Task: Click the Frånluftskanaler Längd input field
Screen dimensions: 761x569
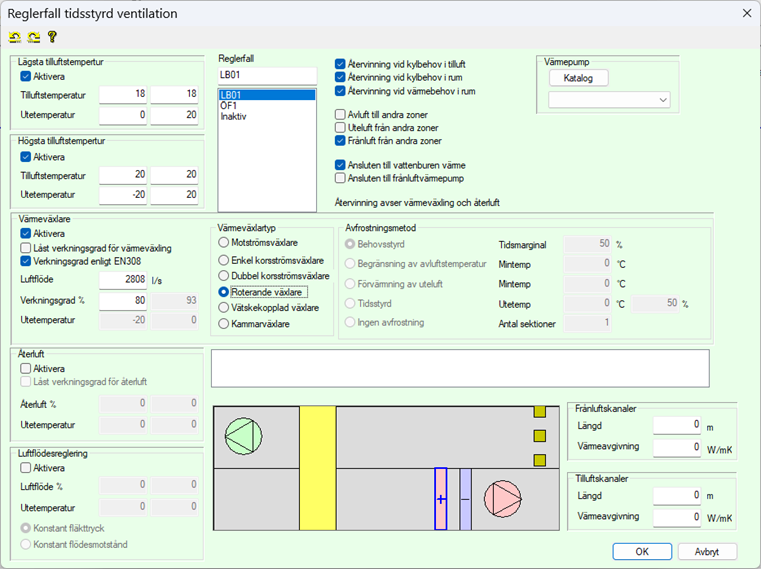Action: click(678, 425)
